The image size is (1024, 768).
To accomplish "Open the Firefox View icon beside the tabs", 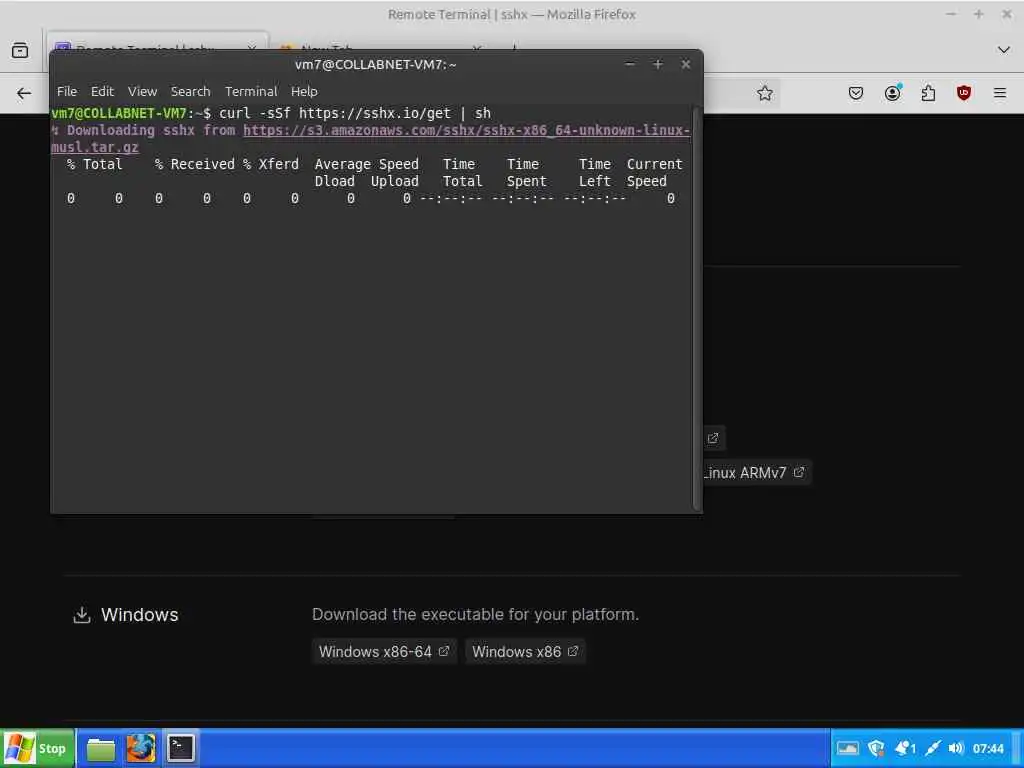I will point(20,50).
